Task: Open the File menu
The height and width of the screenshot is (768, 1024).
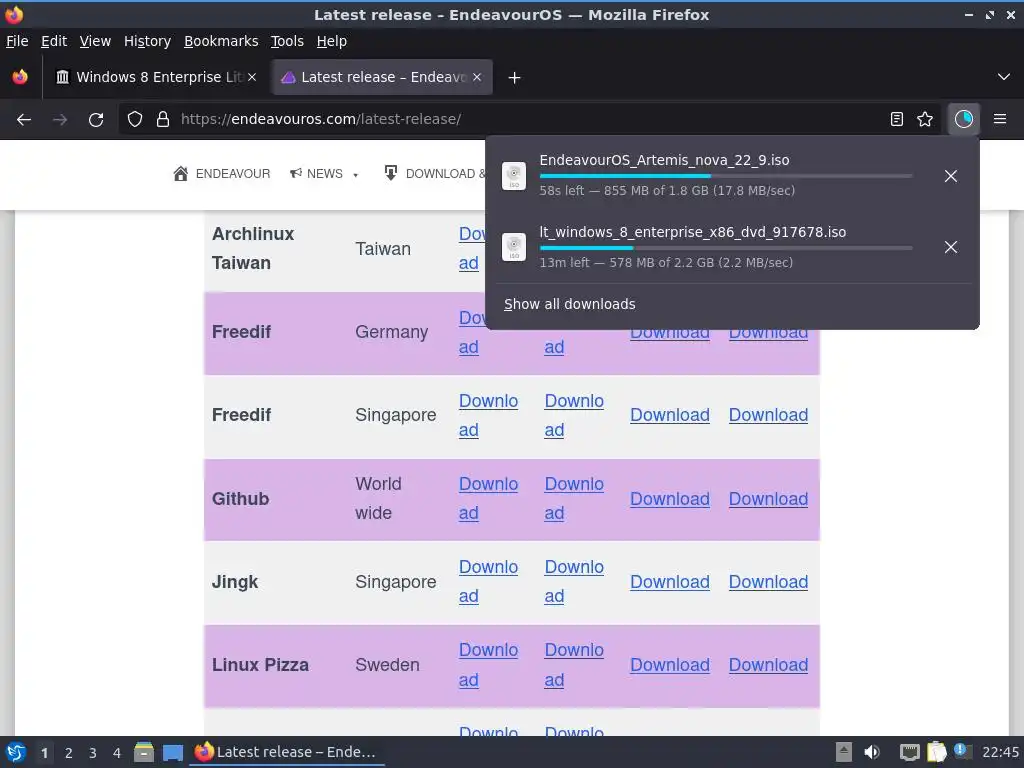Action: tap(17, 41)
